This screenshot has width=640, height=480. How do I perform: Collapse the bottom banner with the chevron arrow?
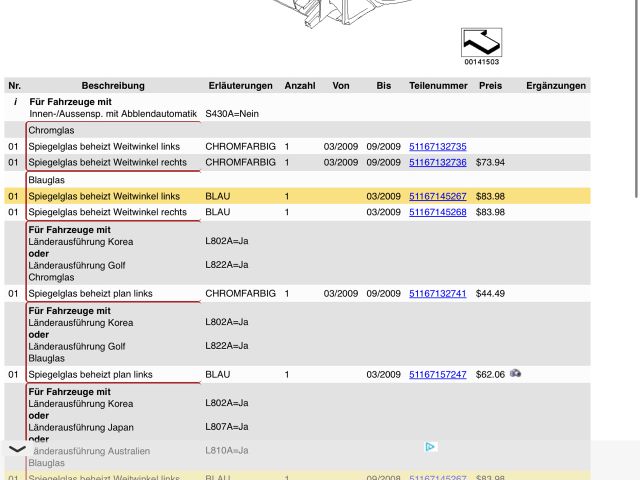[x=17, y=450]
